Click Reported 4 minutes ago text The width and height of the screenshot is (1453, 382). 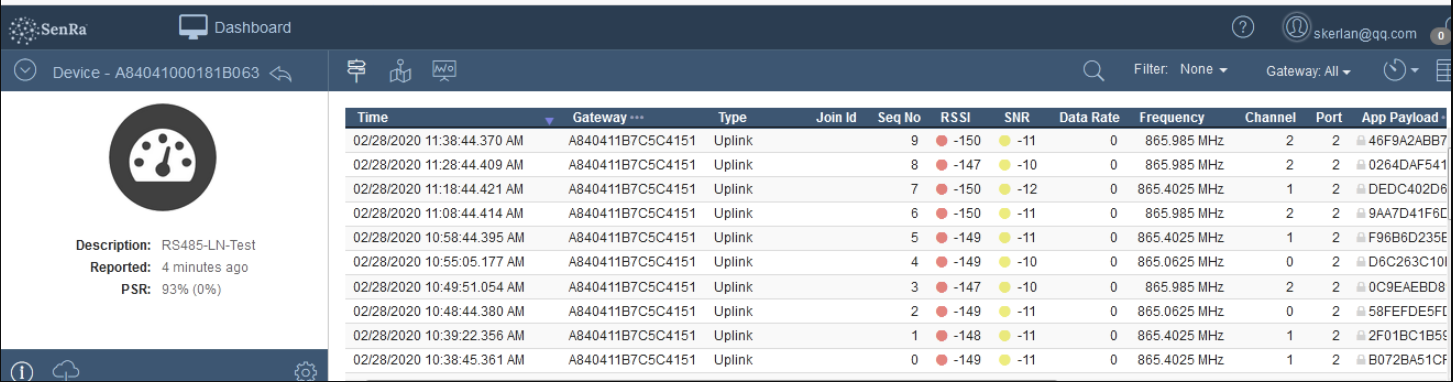[x=204, y=267]
